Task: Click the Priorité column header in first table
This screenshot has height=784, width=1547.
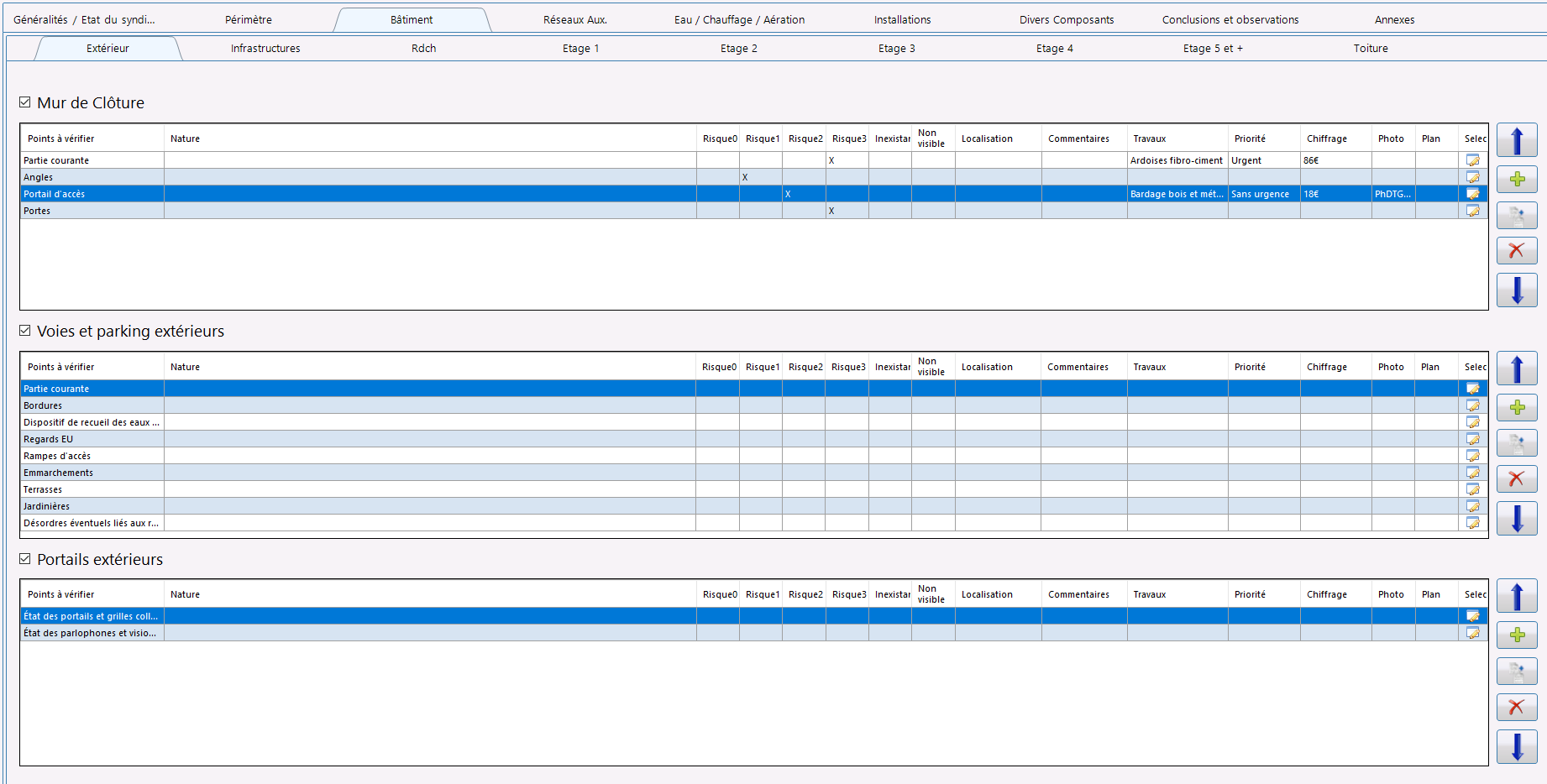Action: [1250, 139]
